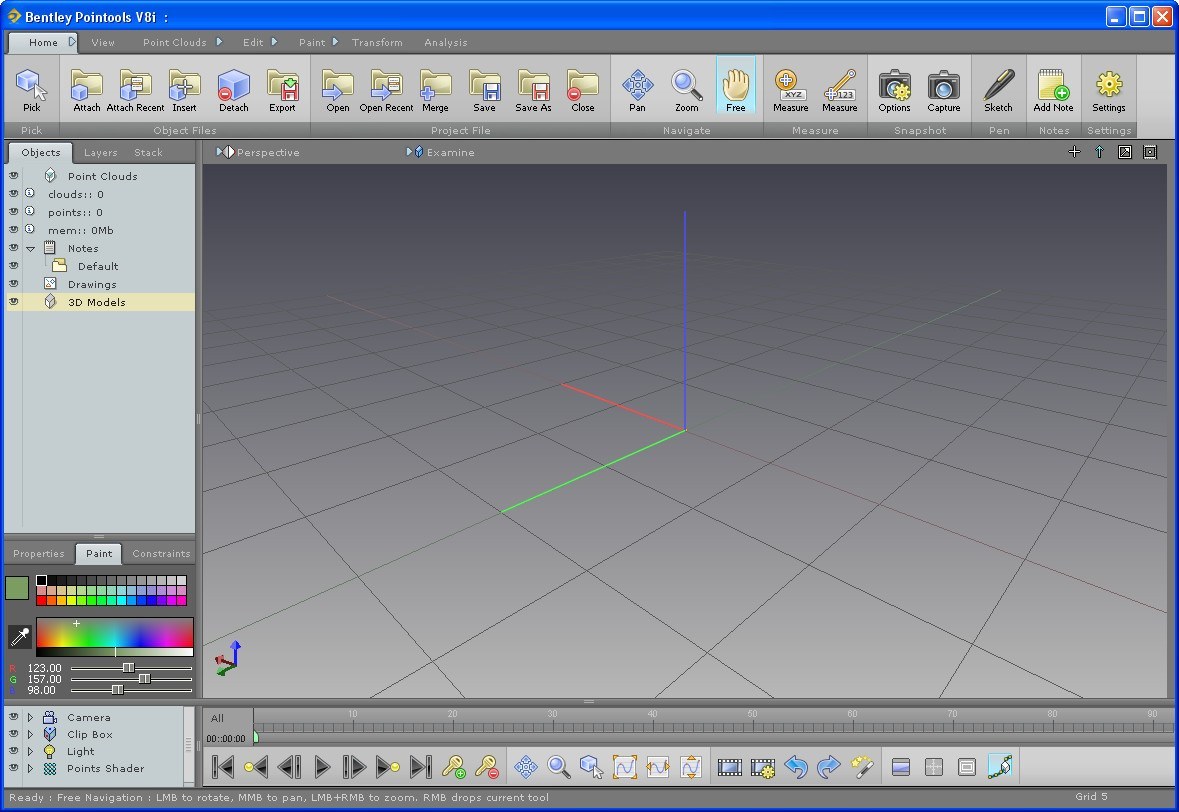Open the Sketch pen tool
Viewport: 1179px width, 812px height.
tap(998, 87)
